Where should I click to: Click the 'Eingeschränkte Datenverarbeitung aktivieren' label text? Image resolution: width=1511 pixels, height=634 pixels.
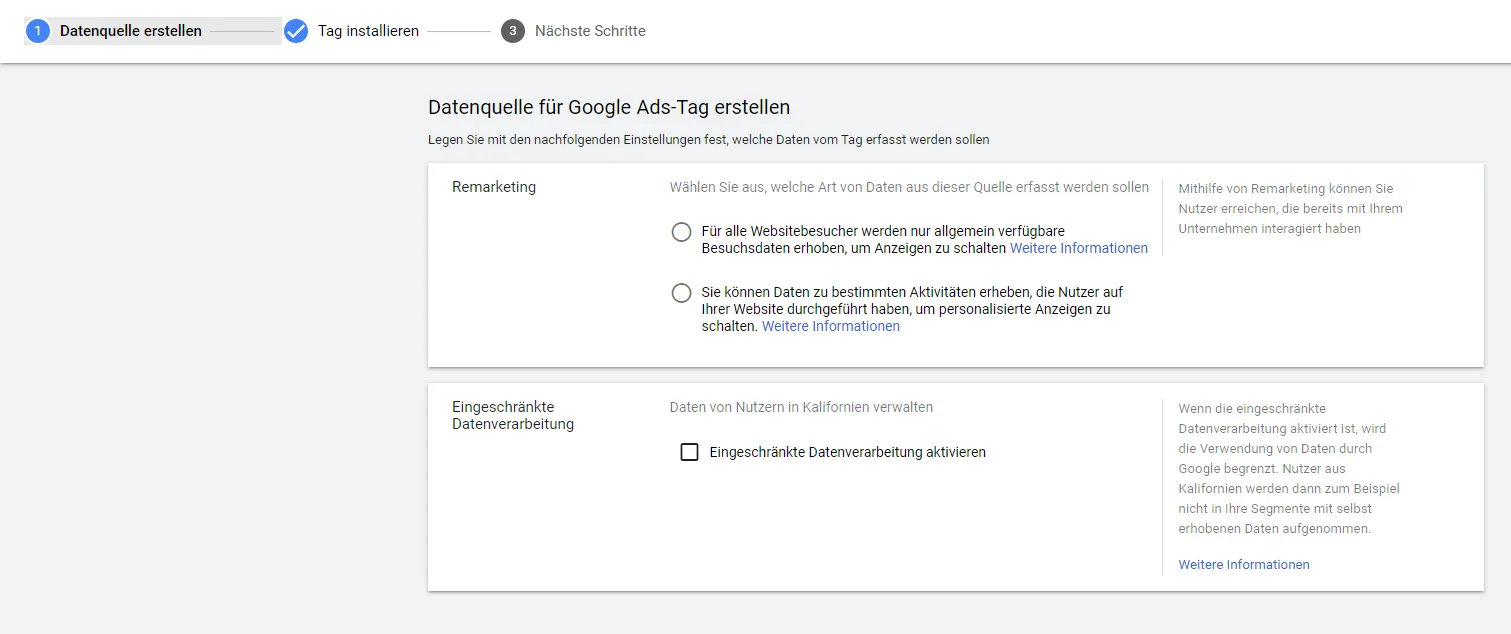pos(848,452)
